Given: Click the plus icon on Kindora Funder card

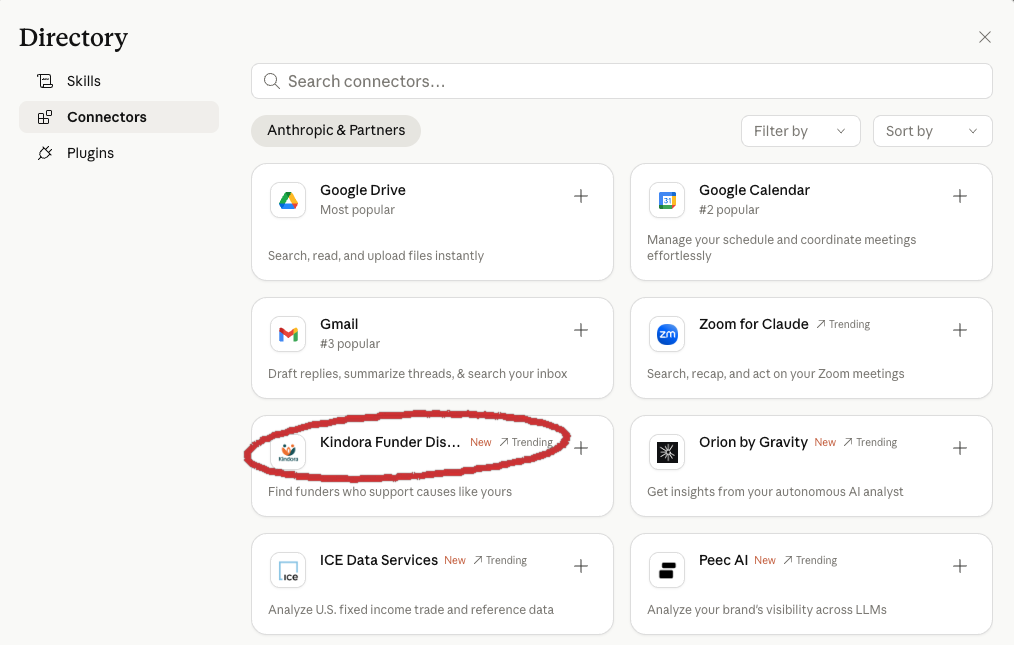Looking at the screenshot, I should click(581, 448).
